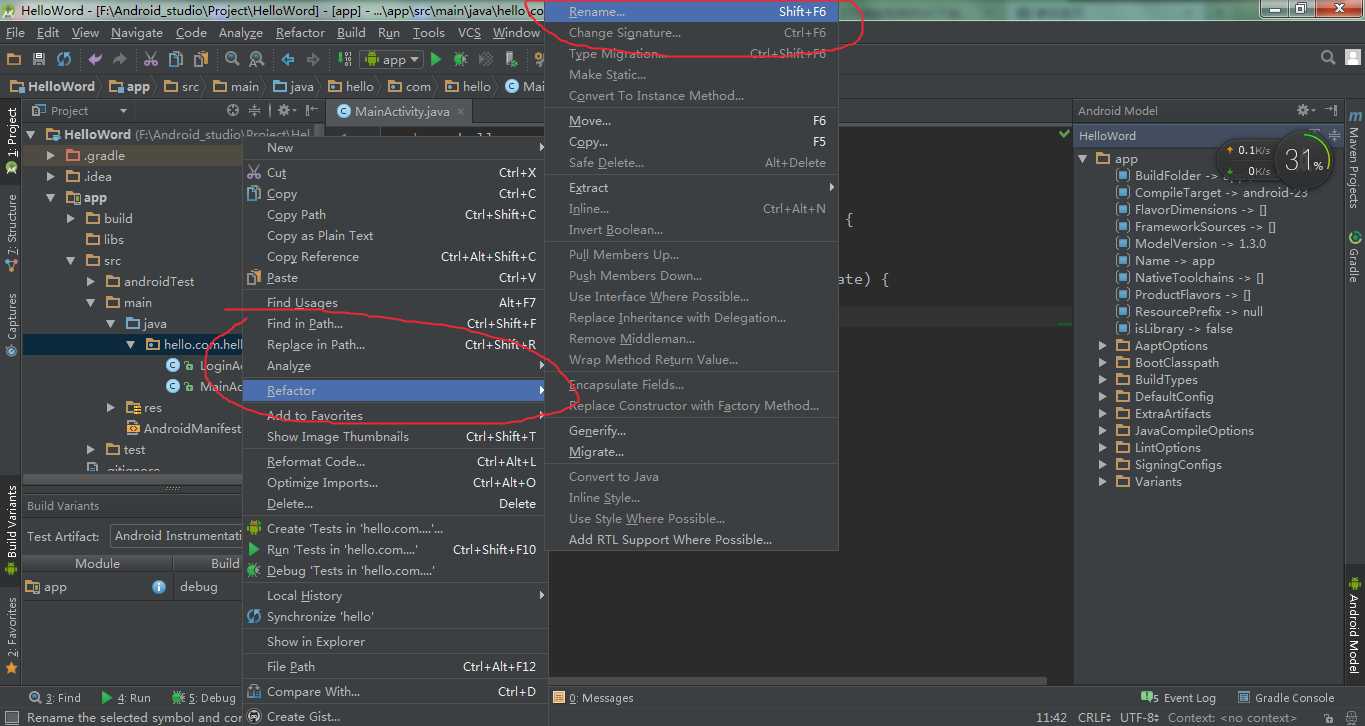Screen dimensions: 1365x726
Task: Close the MainActivity.java tab
Action: tap(459, 112)
